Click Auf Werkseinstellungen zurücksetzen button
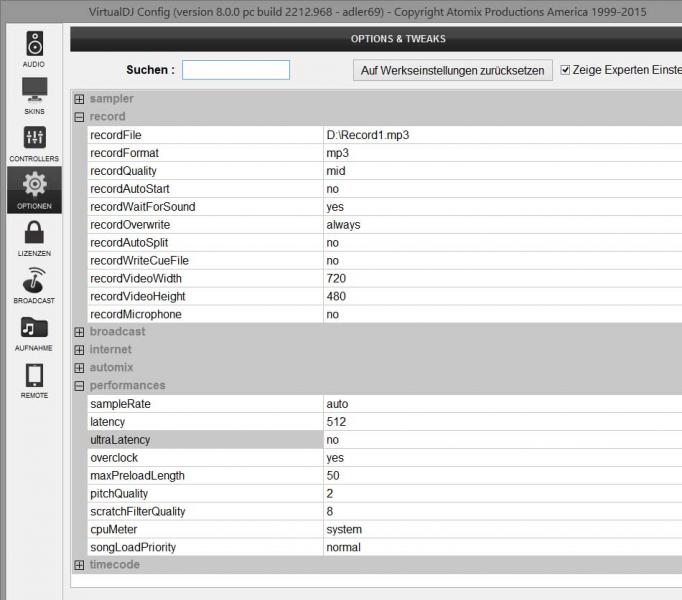The height and width of the screenshot is (600, 682). [x=453, y=70]
